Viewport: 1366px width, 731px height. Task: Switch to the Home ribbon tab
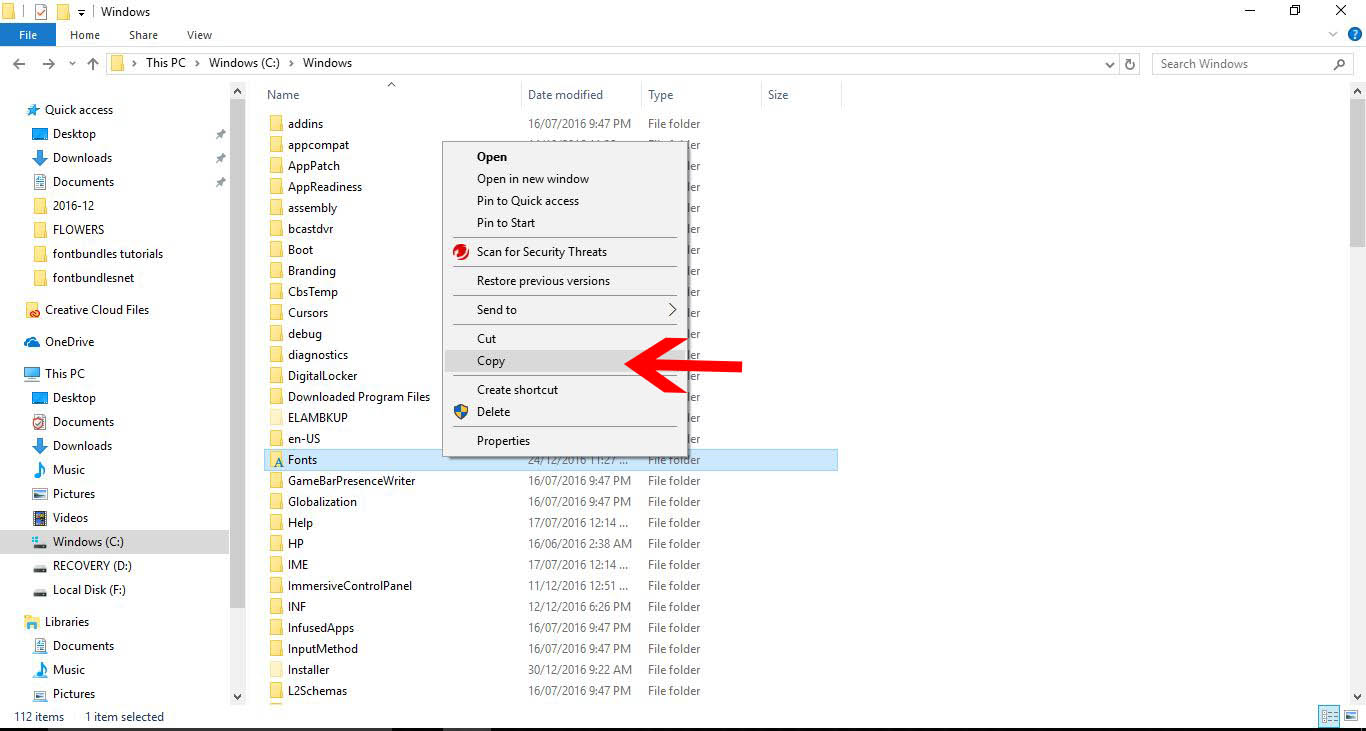pyautogui.click(x=85, y=35)
